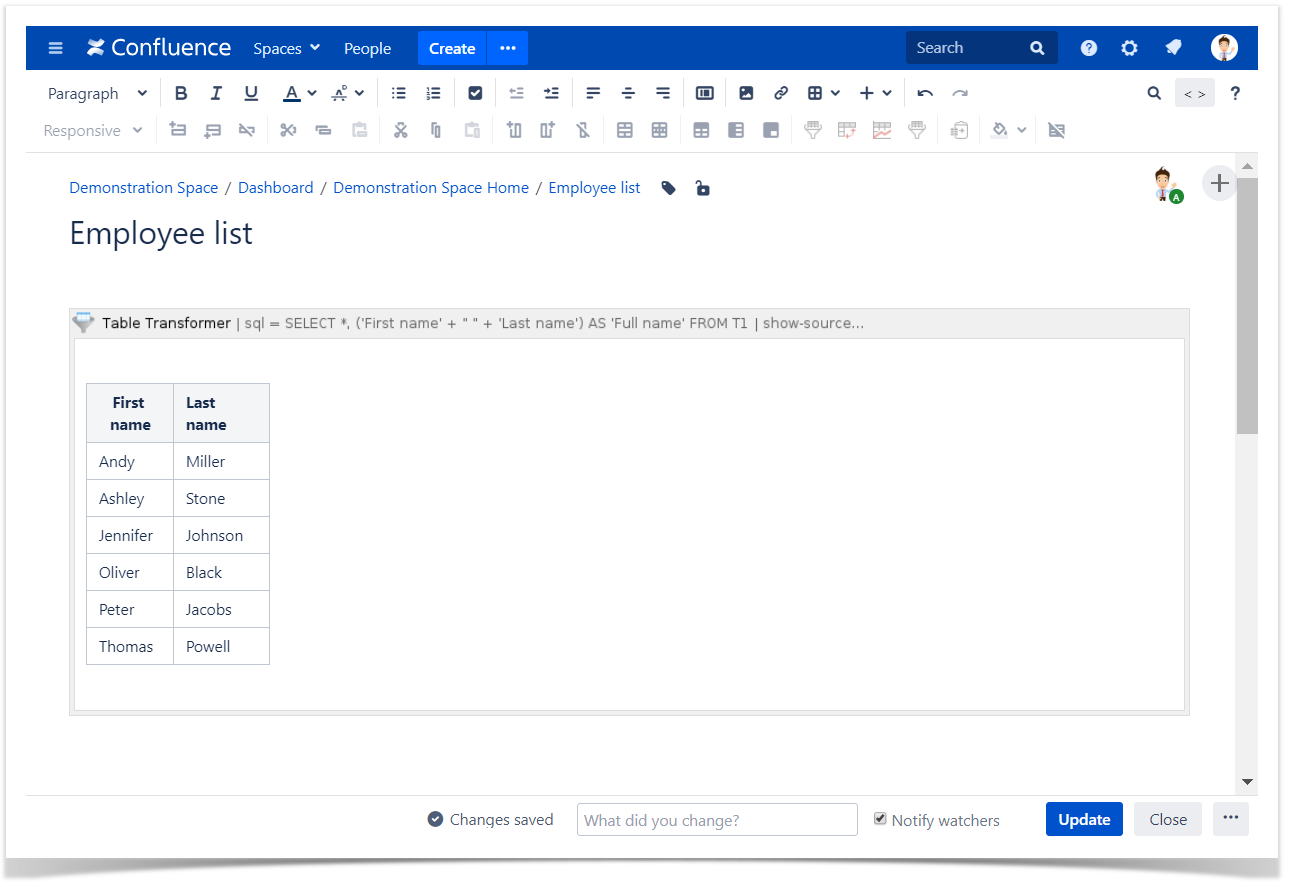Image resolution: width=1292 pixels, height=887 pixels.
Task: Insert a link into the page
Action: coord(781,93)
